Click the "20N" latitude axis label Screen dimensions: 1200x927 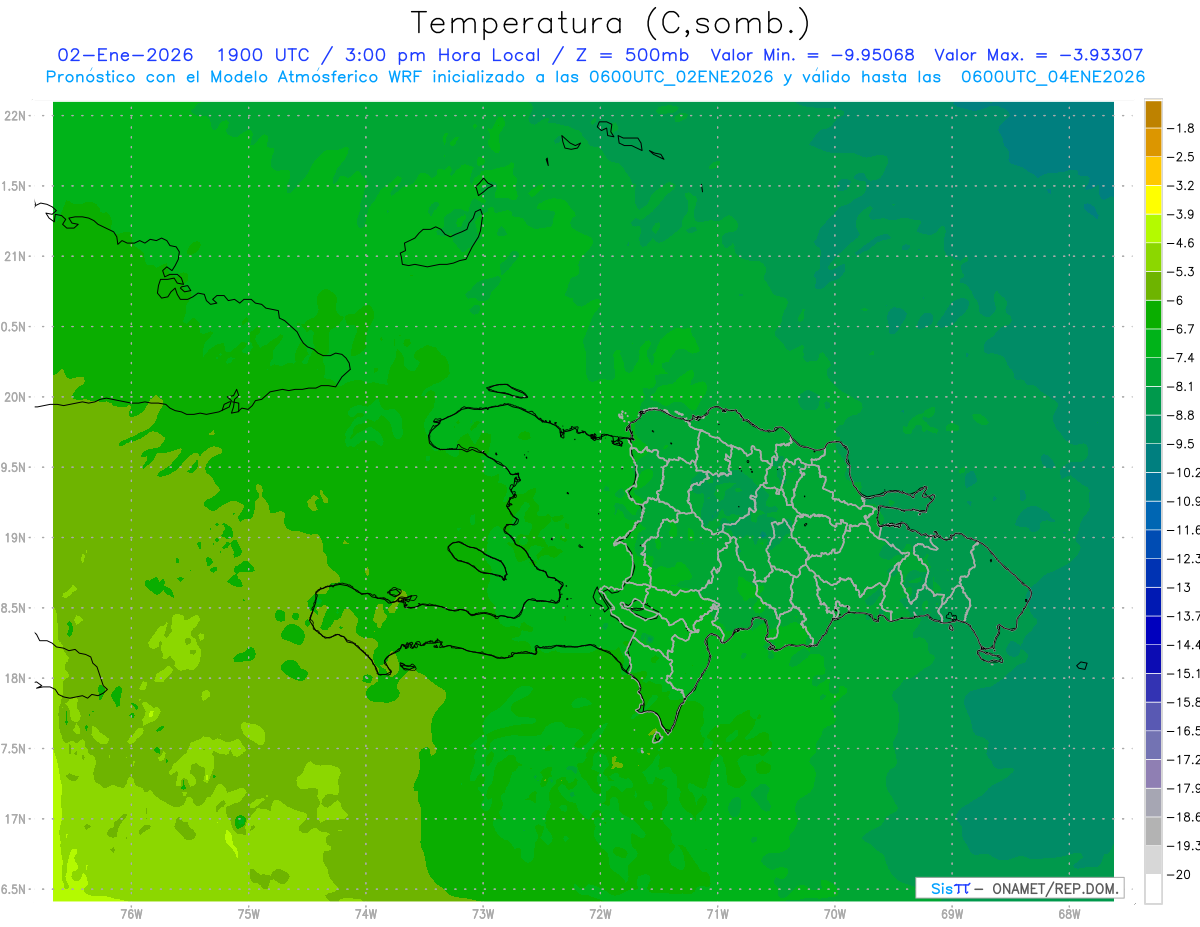16,397
